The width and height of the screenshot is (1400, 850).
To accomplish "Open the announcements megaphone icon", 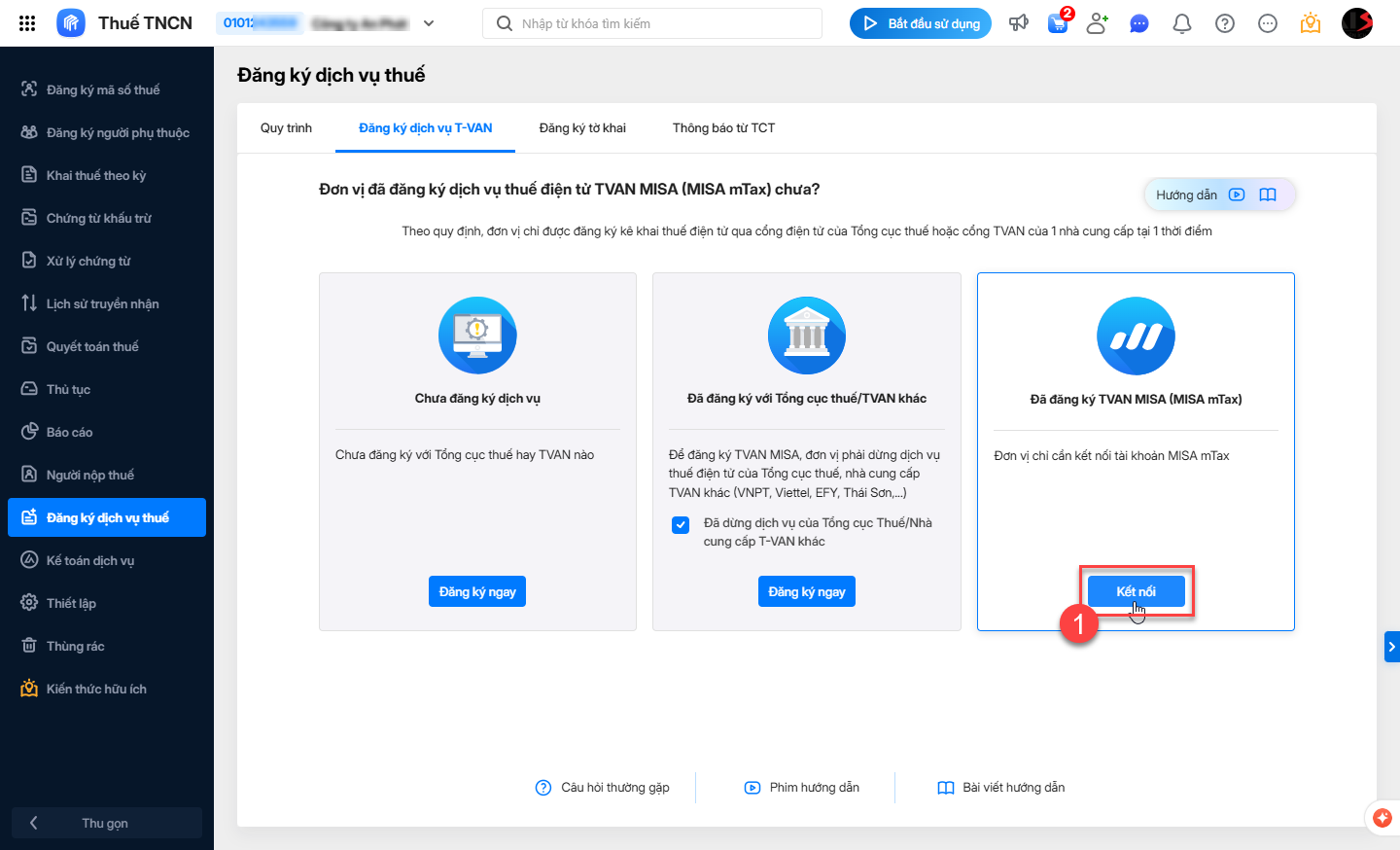I will (1019, 23).
